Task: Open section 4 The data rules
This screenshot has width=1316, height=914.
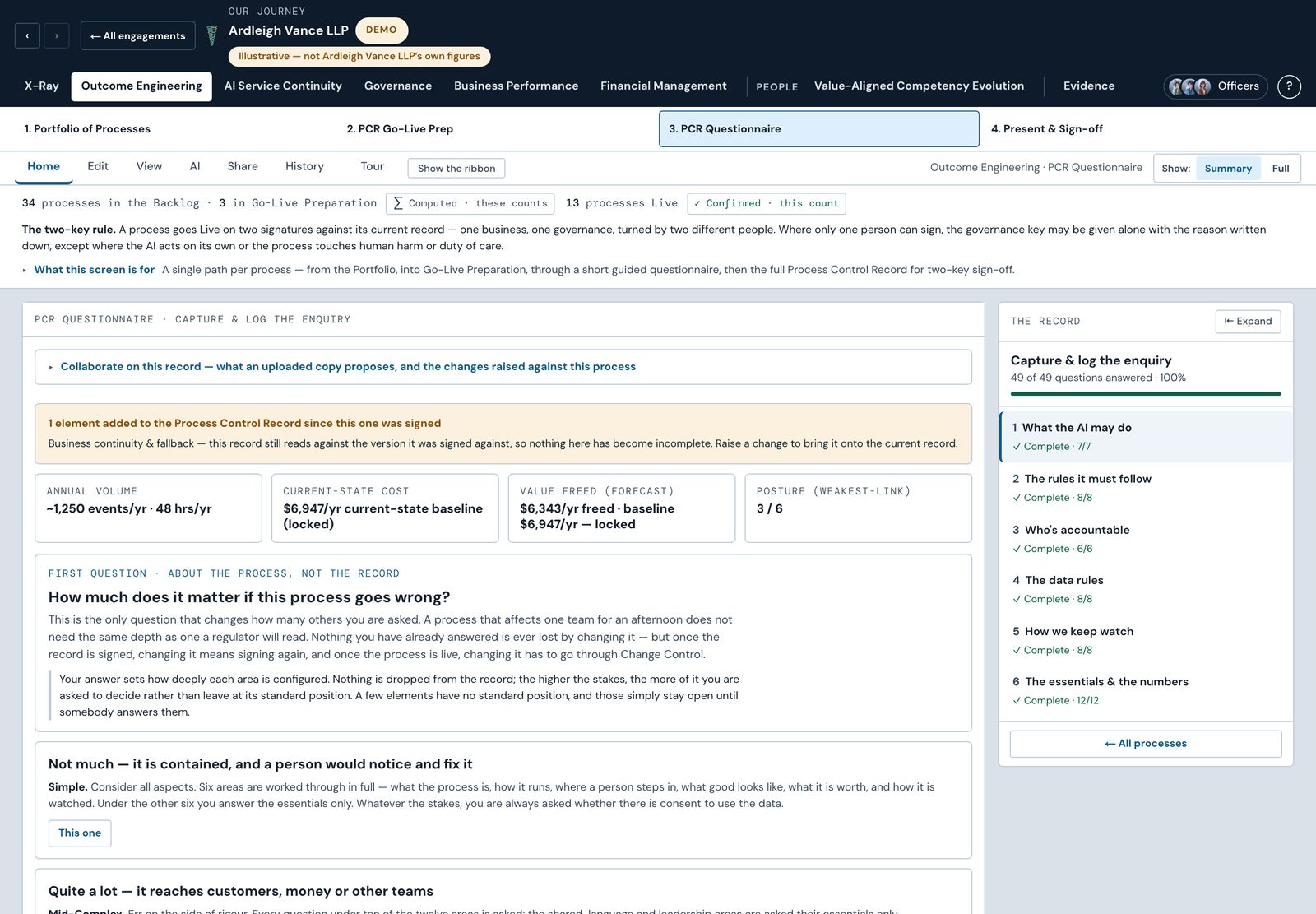Action: (x=1146, y=589)
